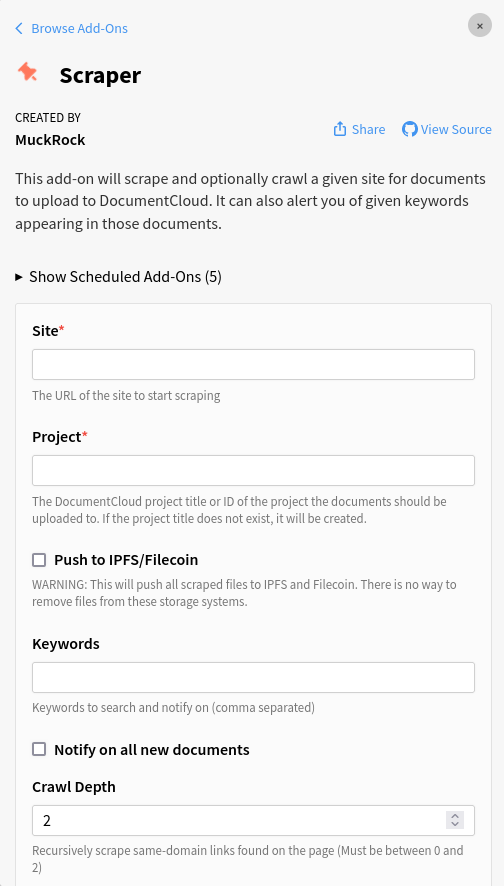The image size is (504, 886).
Task: Click the MuckRock creator name
Action: pyautogui.click(x=50, y=140)
